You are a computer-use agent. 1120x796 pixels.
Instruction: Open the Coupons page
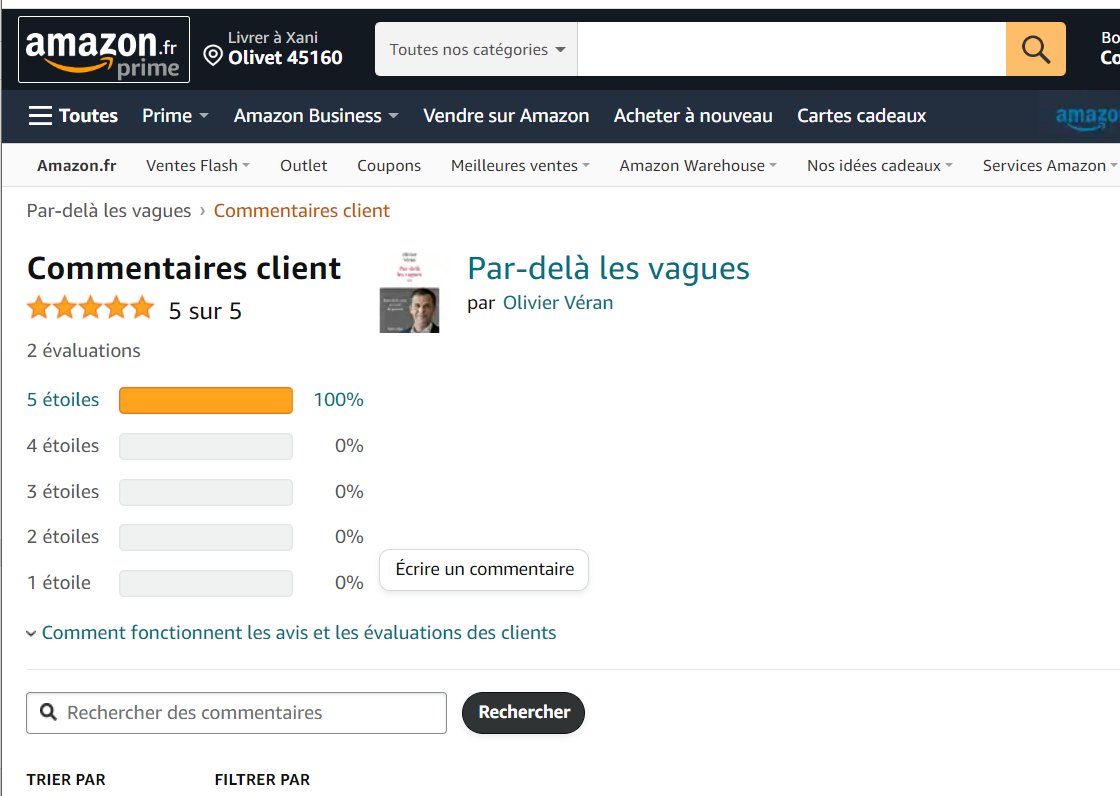point(389,166)
